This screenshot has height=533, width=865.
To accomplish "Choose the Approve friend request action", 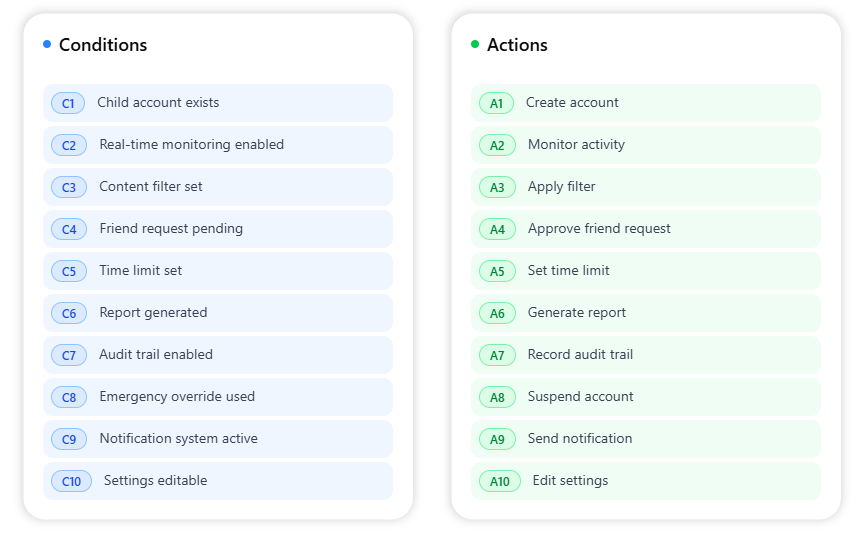I will click(599, 229).
